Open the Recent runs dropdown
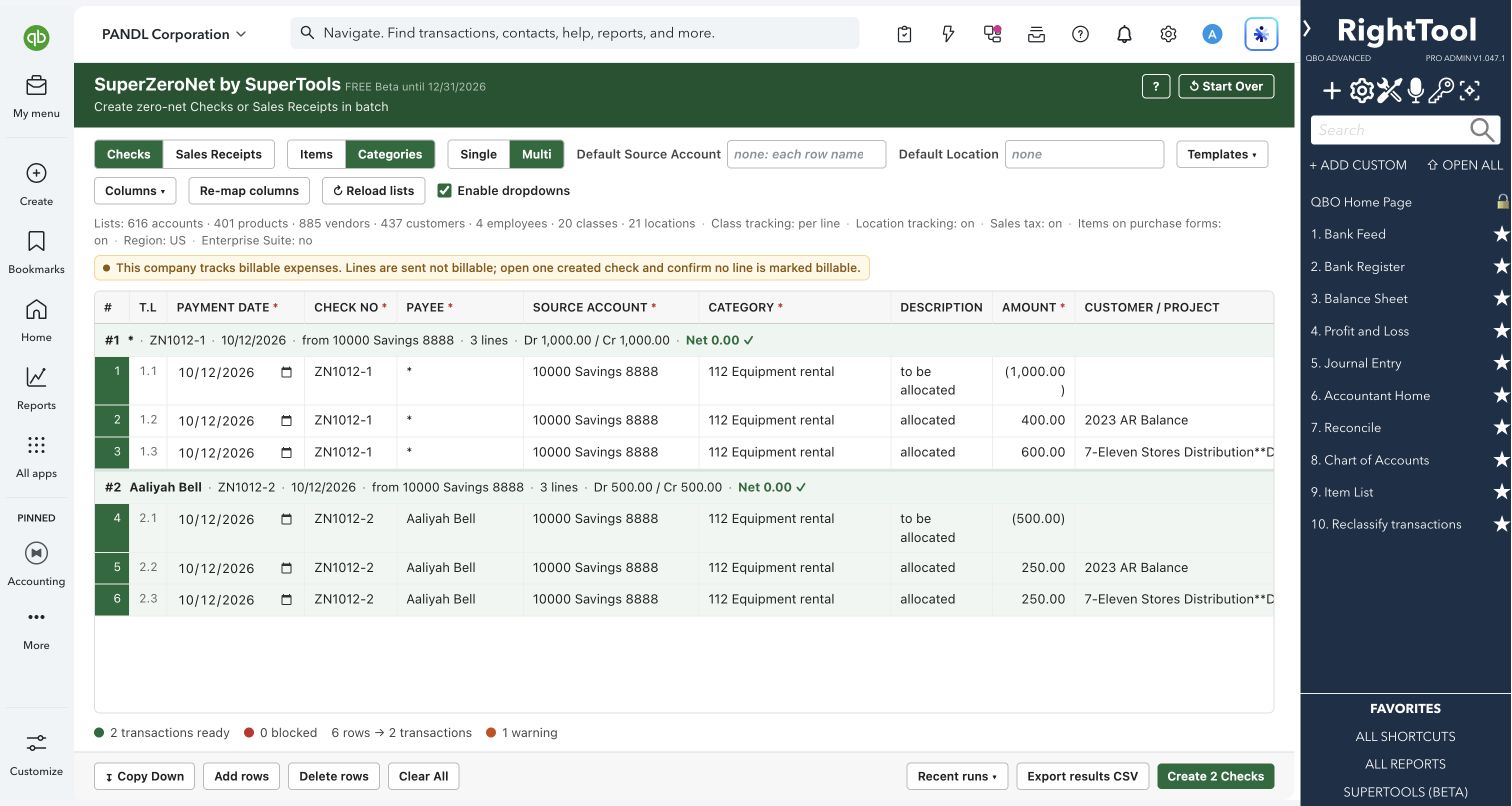Viewport: 1512px width, 806px height. click(957, 776)
